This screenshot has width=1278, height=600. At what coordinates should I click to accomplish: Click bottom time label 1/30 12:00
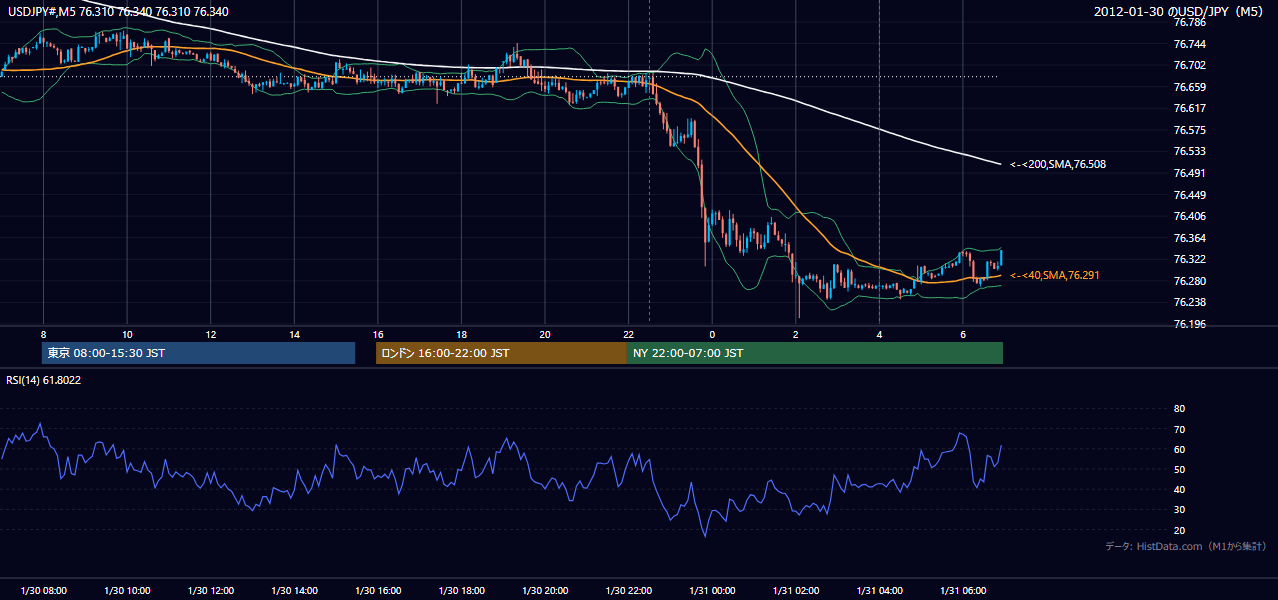(x=210, y=591)
